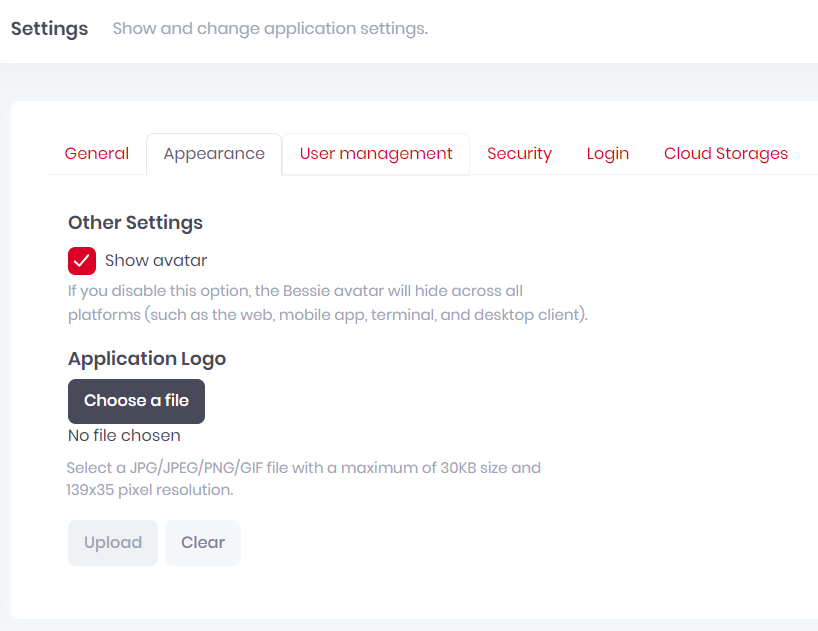The width and height of the screenshot is (818, 631).
Task: Click the Clear button
Action: coord(203,543)
